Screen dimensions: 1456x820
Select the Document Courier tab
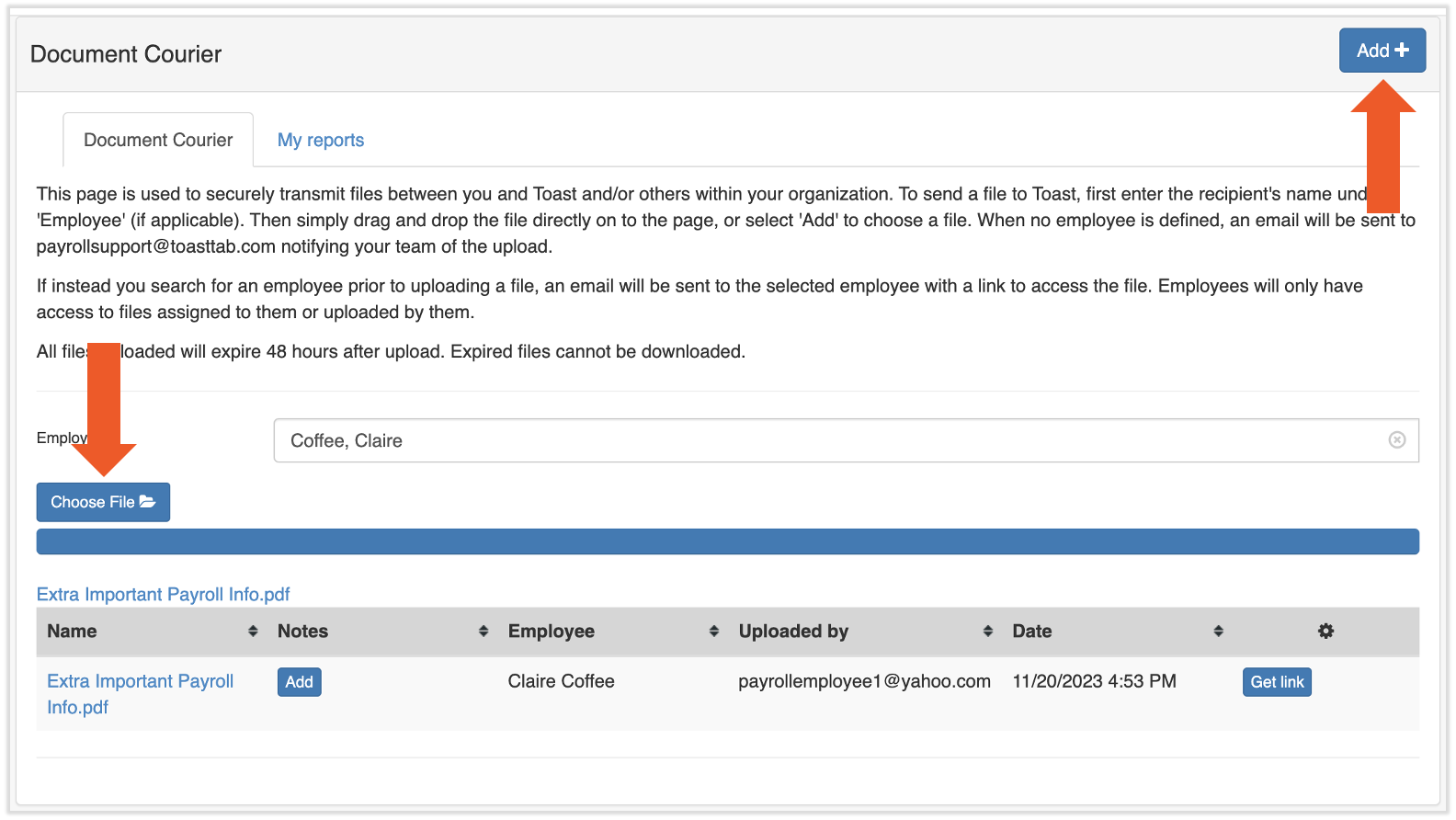pyautogui.click(x=158, y=140)
